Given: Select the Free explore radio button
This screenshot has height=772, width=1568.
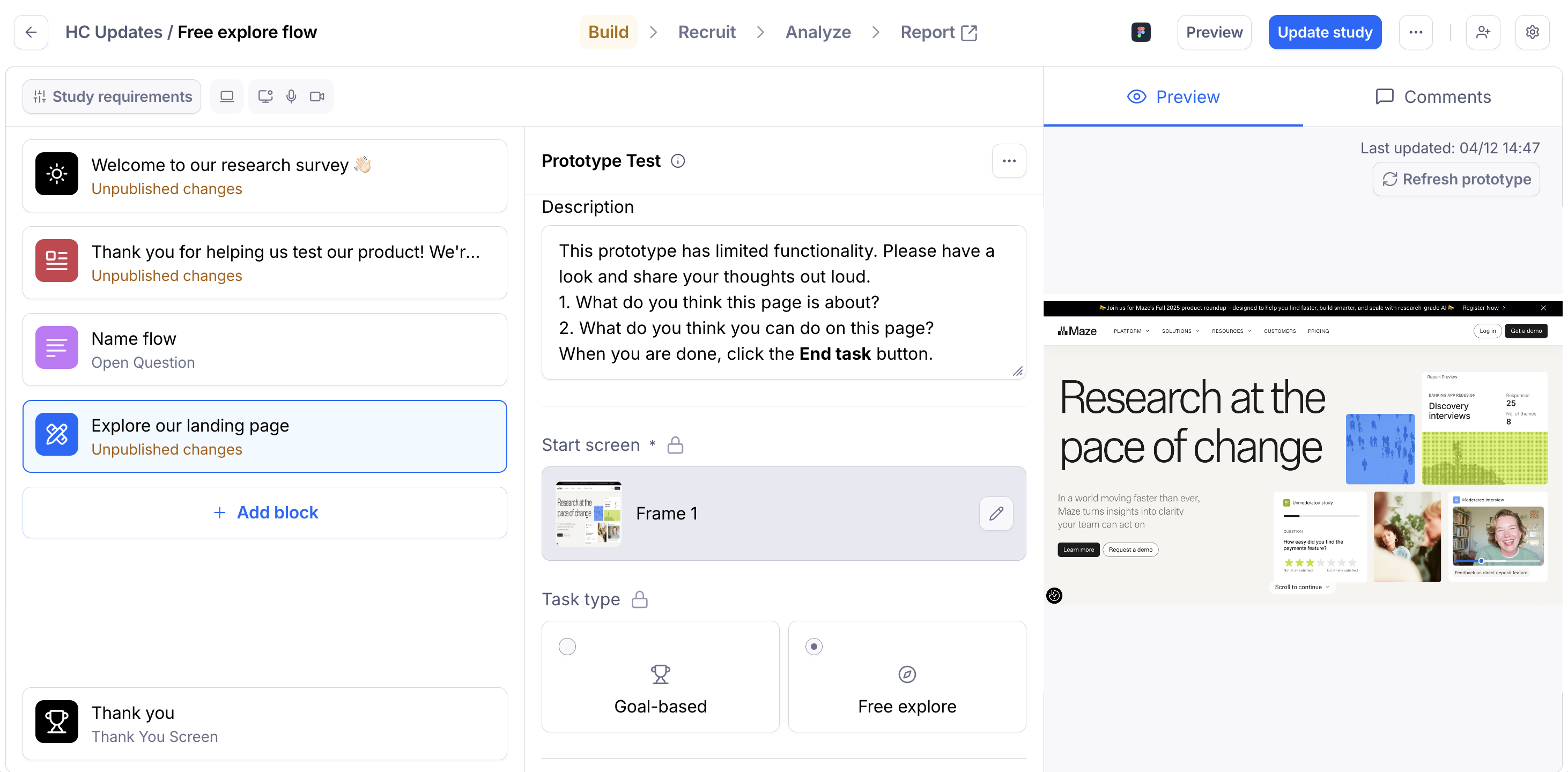Looking at the screenshot, I should (814, 647).
